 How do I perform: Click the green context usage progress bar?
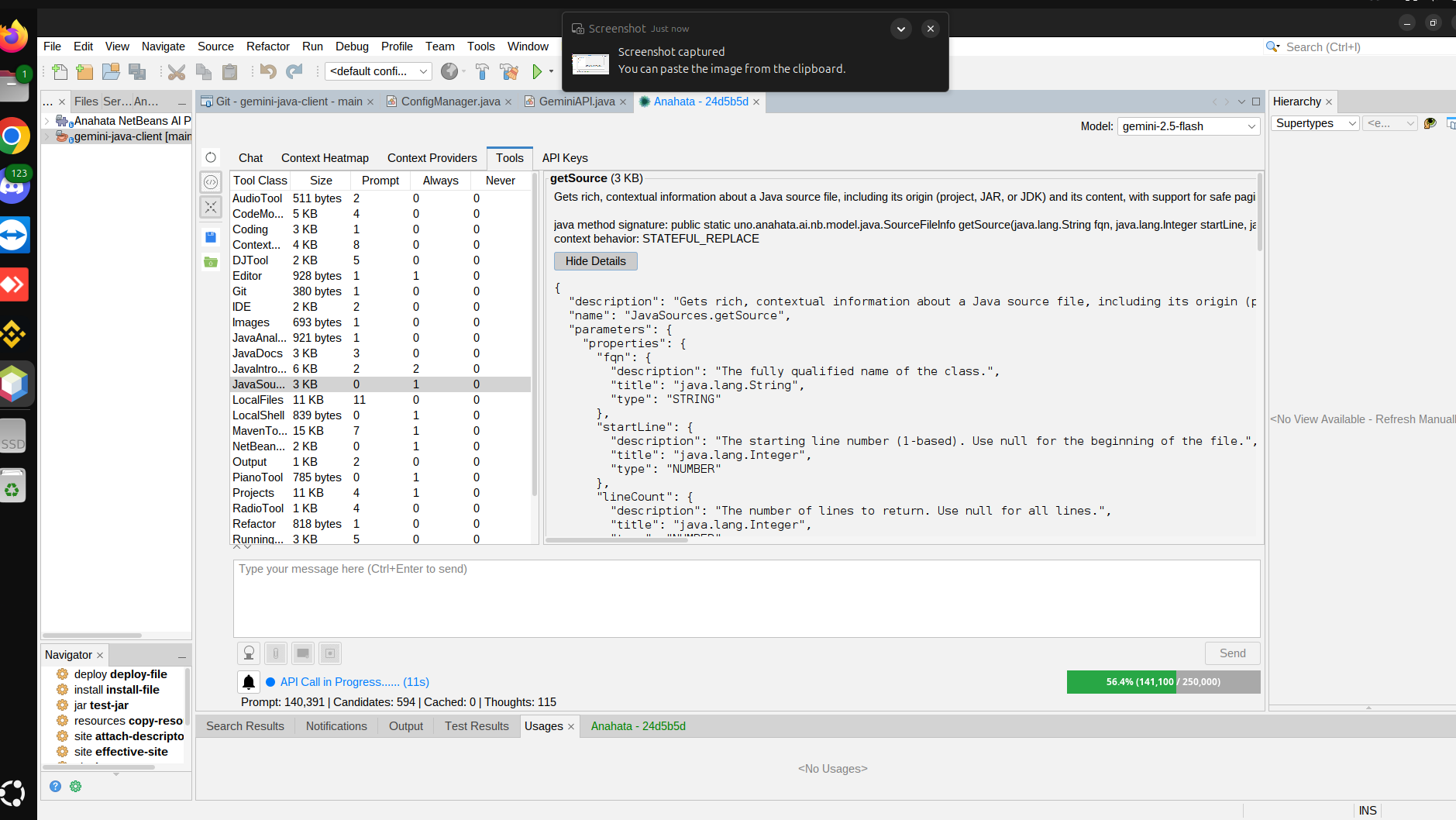click(x=1162, y=682)
